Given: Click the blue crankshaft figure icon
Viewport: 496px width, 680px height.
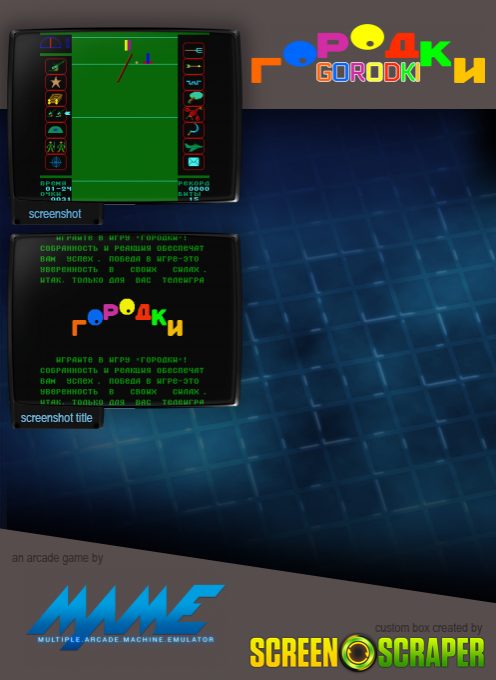Looking at the screenshot, I should (x=193, y=82).
